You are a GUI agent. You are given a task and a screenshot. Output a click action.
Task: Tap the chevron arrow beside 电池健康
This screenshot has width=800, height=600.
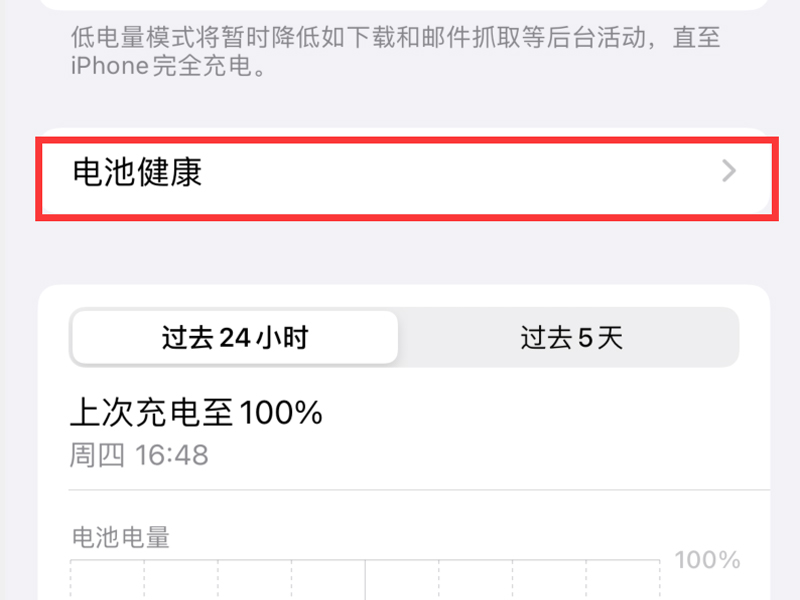pos(729,172)
